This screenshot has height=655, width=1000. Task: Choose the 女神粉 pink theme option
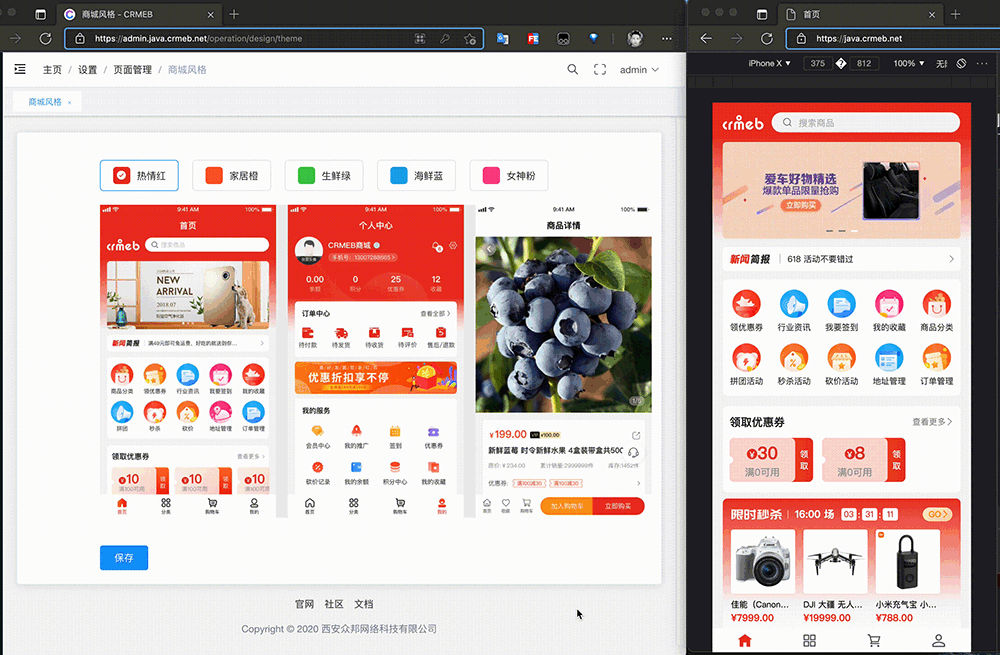click(508, 175)
